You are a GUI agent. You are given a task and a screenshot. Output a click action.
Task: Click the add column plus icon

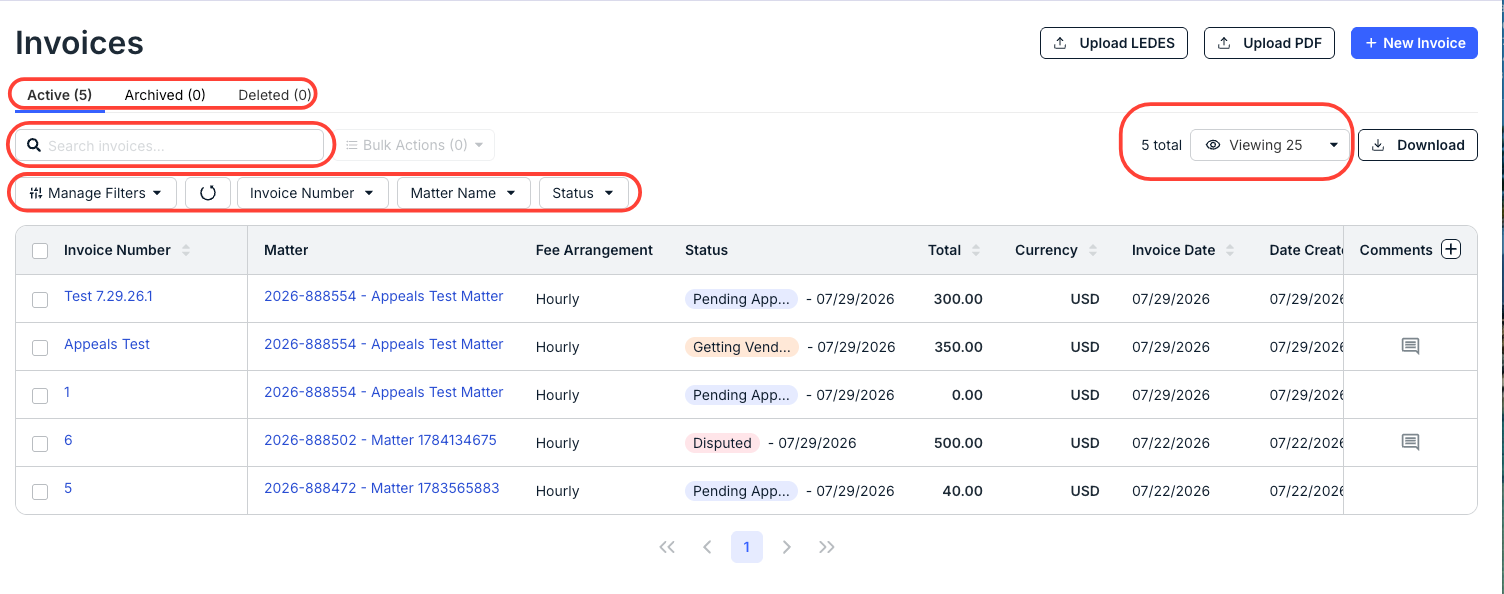pyautogui.click(x=1451, y=249)
